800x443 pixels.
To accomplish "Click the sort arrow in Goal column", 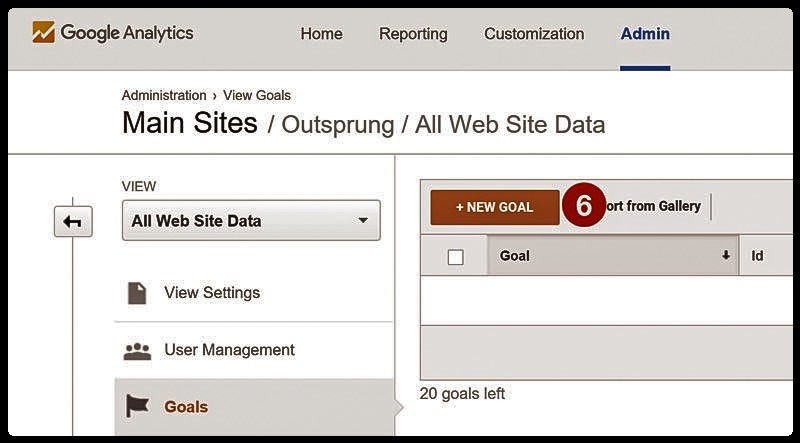I will (x=726, y=256).
